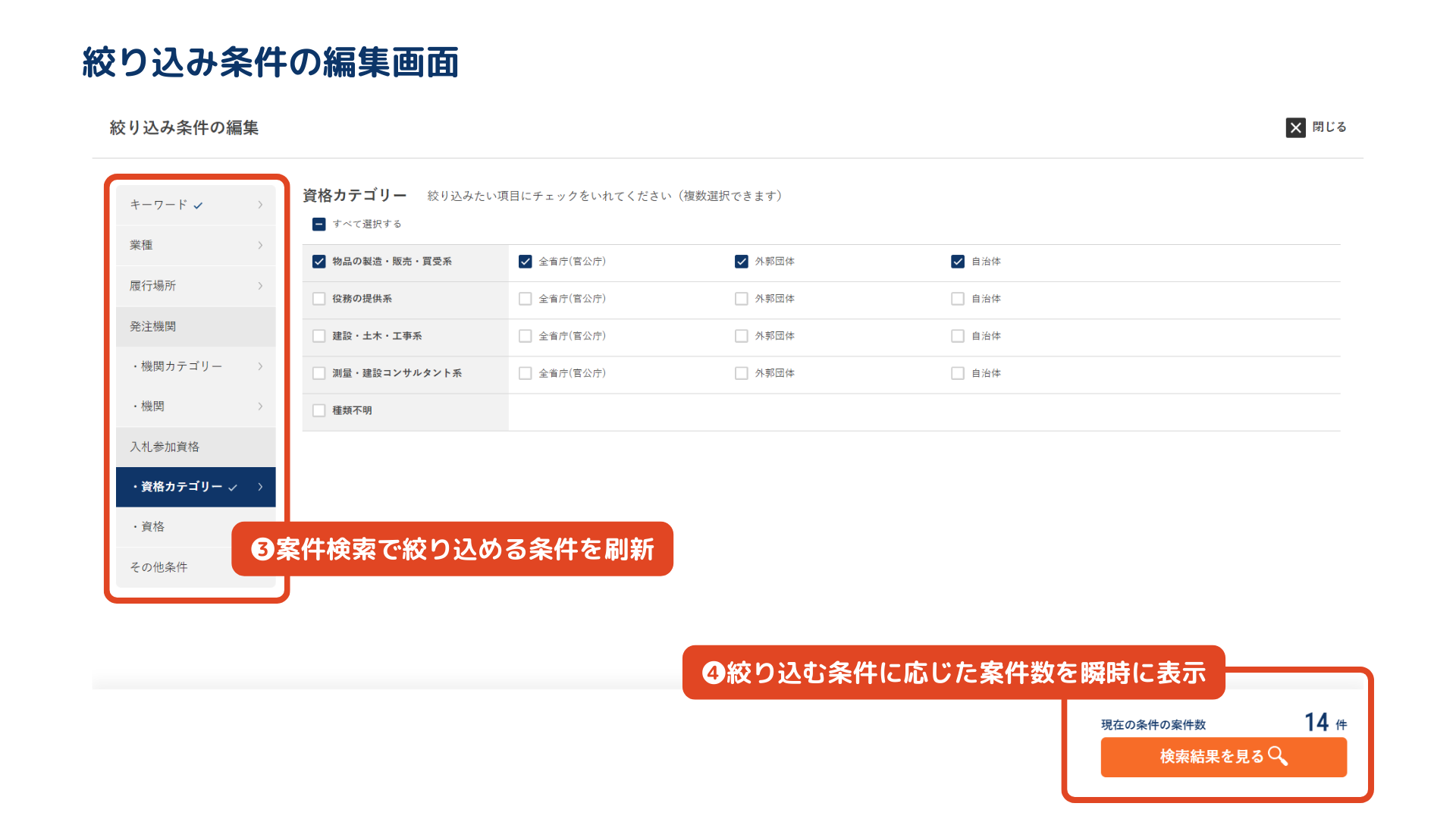Uncheck 物品の製造・販売・買受系 checkbox
The height and width of the screenshot is (819, 1456).
(x=319, y=262)
